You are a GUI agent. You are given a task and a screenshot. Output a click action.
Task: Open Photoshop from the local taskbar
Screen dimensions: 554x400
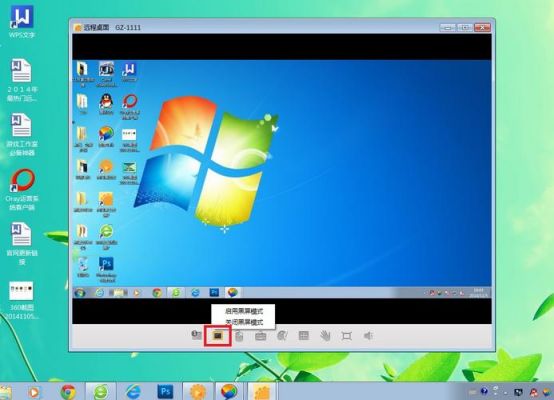pyautogui.click(x=165, y=391)
